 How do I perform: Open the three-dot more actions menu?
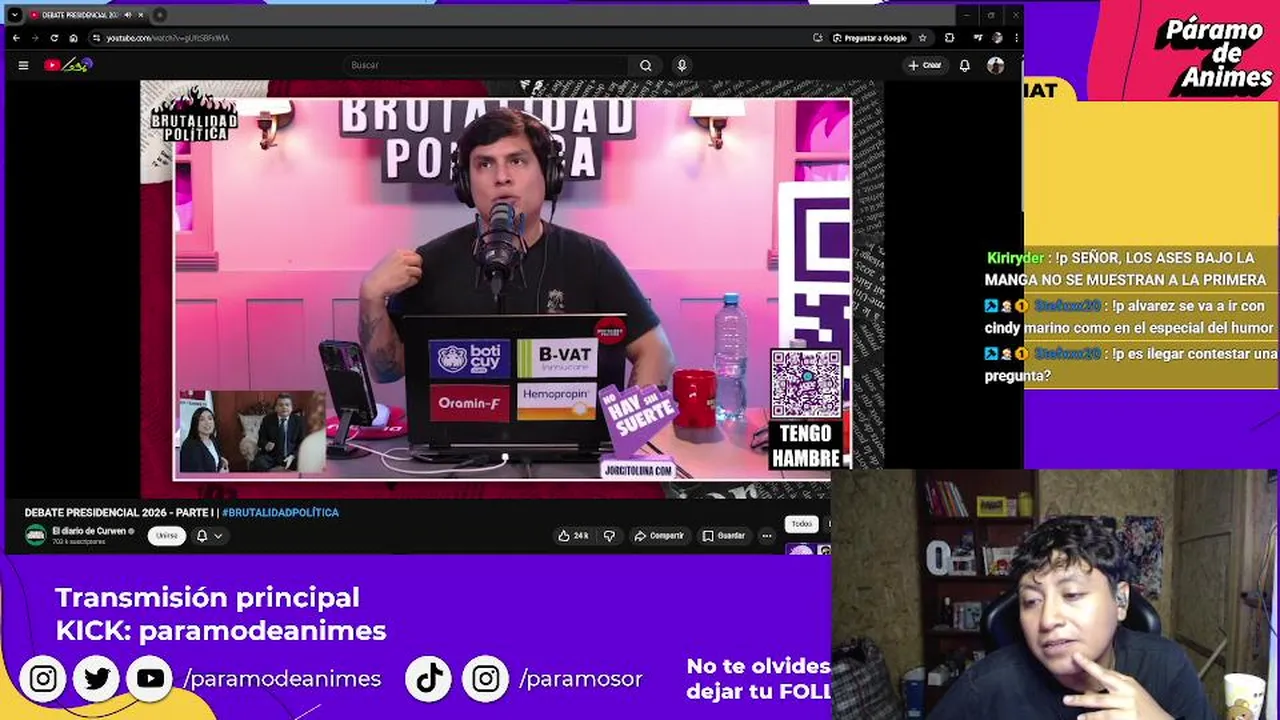coord(767,536)
